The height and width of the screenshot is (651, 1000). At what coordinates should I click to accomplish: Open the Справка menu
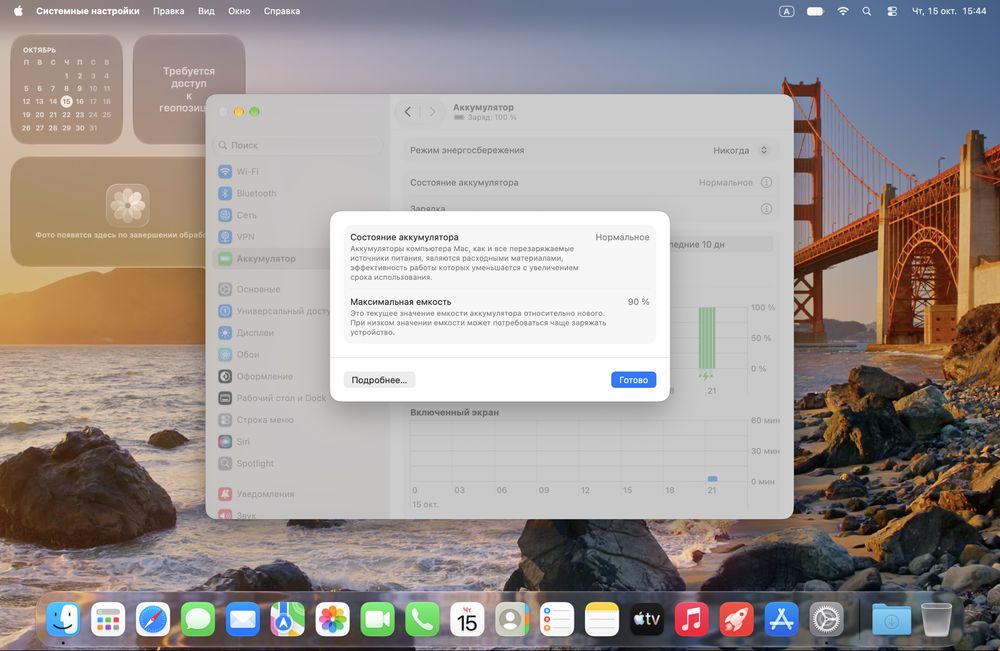point(282,11)
